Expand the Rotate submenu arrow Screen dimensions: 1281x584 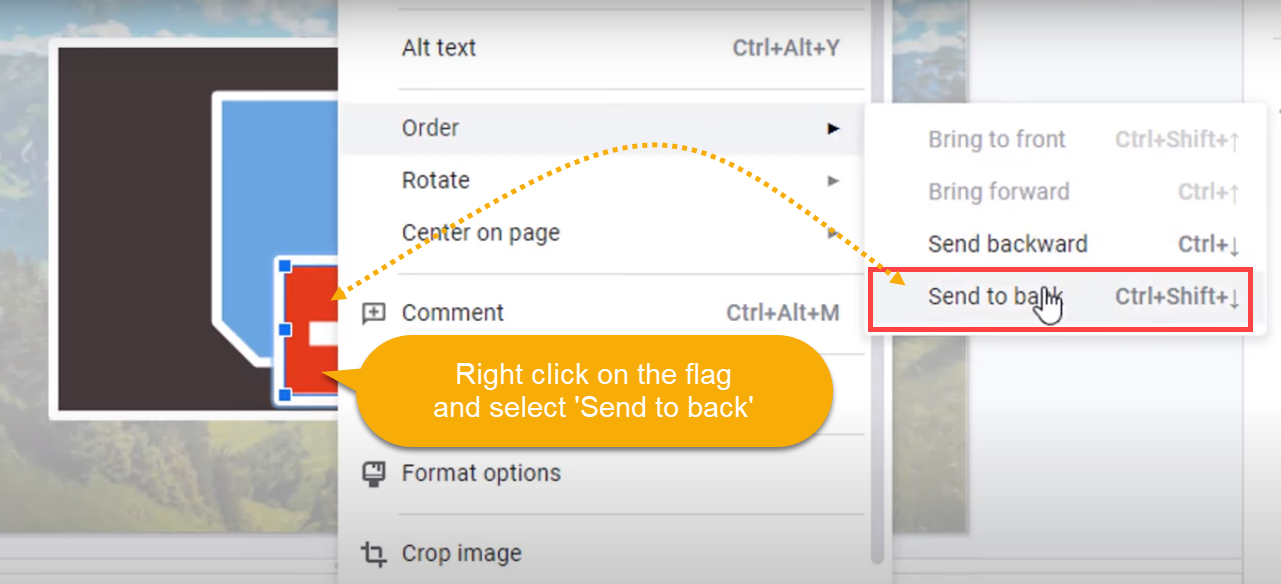[835, 180]
